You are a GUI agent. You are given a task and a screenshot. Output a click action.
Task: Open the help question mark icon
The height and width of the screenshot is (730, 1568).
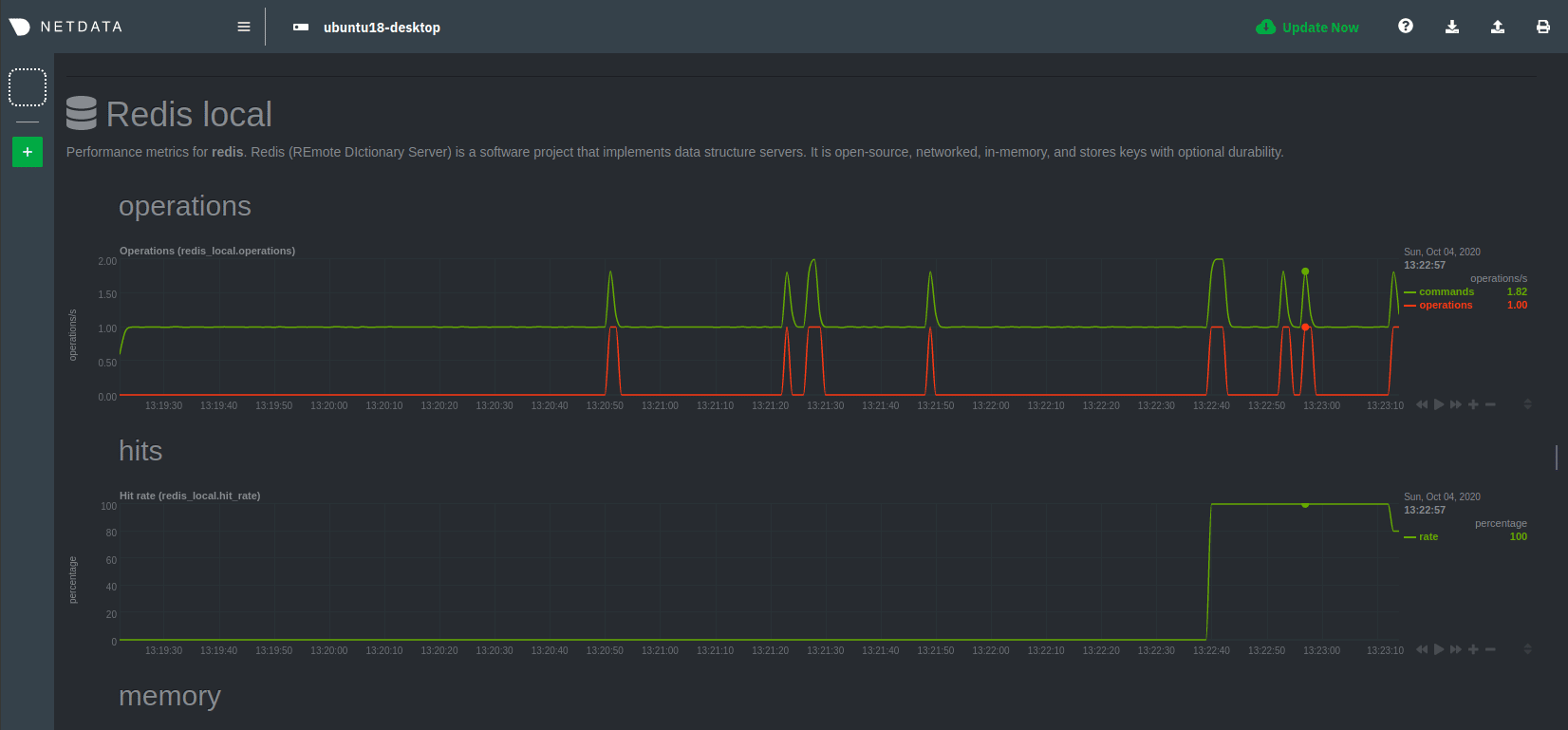[x=1406, y=27]
